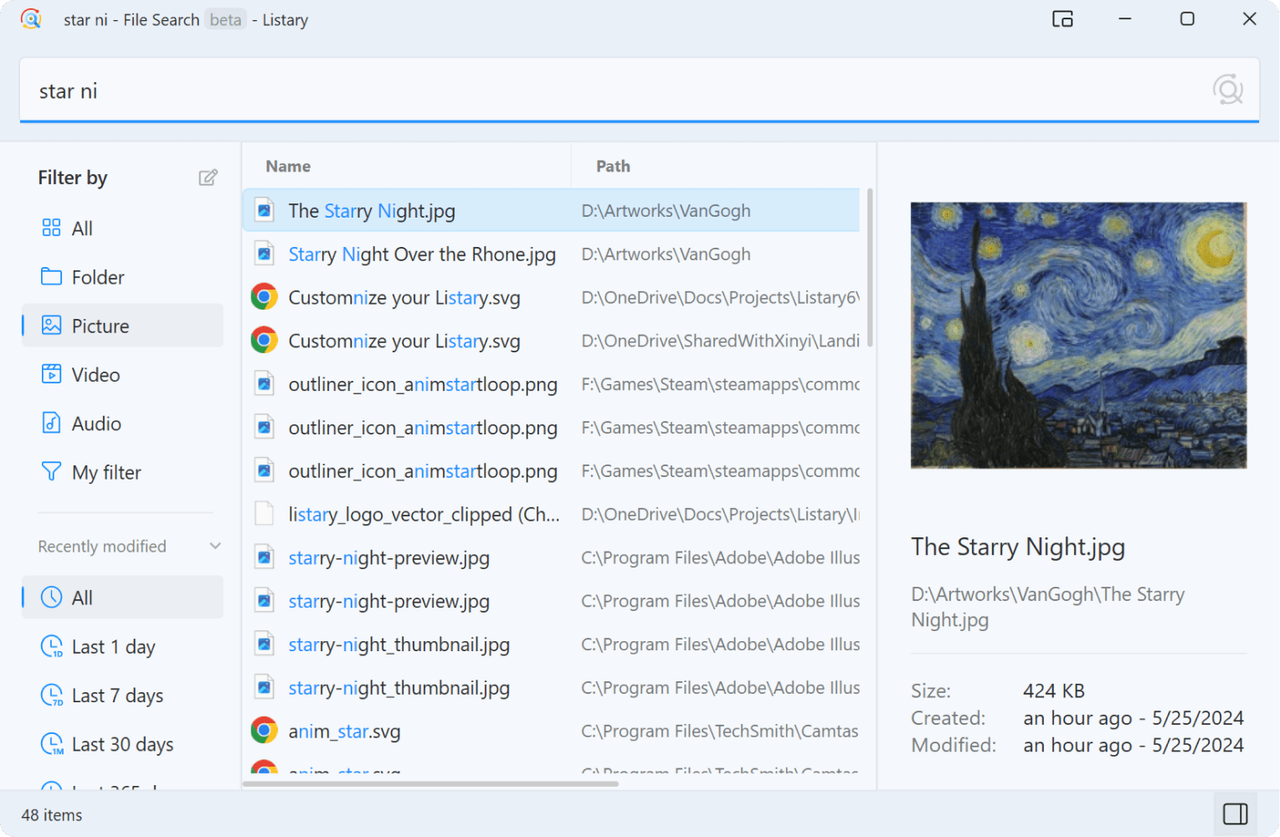Show All recently modified times
1280x837 pixels.
click(x=122, y=598)
